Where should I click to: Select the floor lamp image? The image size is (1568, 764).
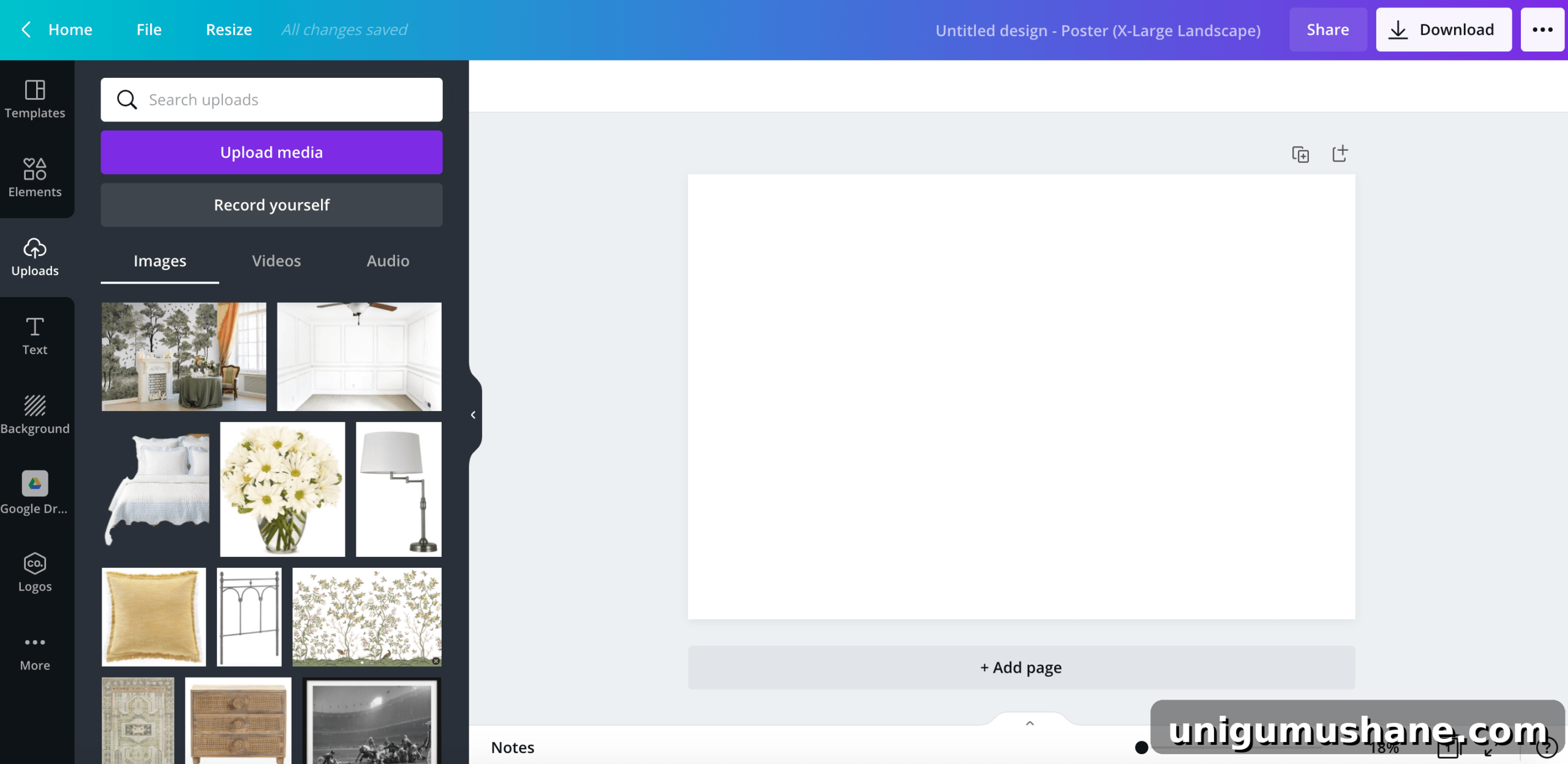click(x=399, y=489)
